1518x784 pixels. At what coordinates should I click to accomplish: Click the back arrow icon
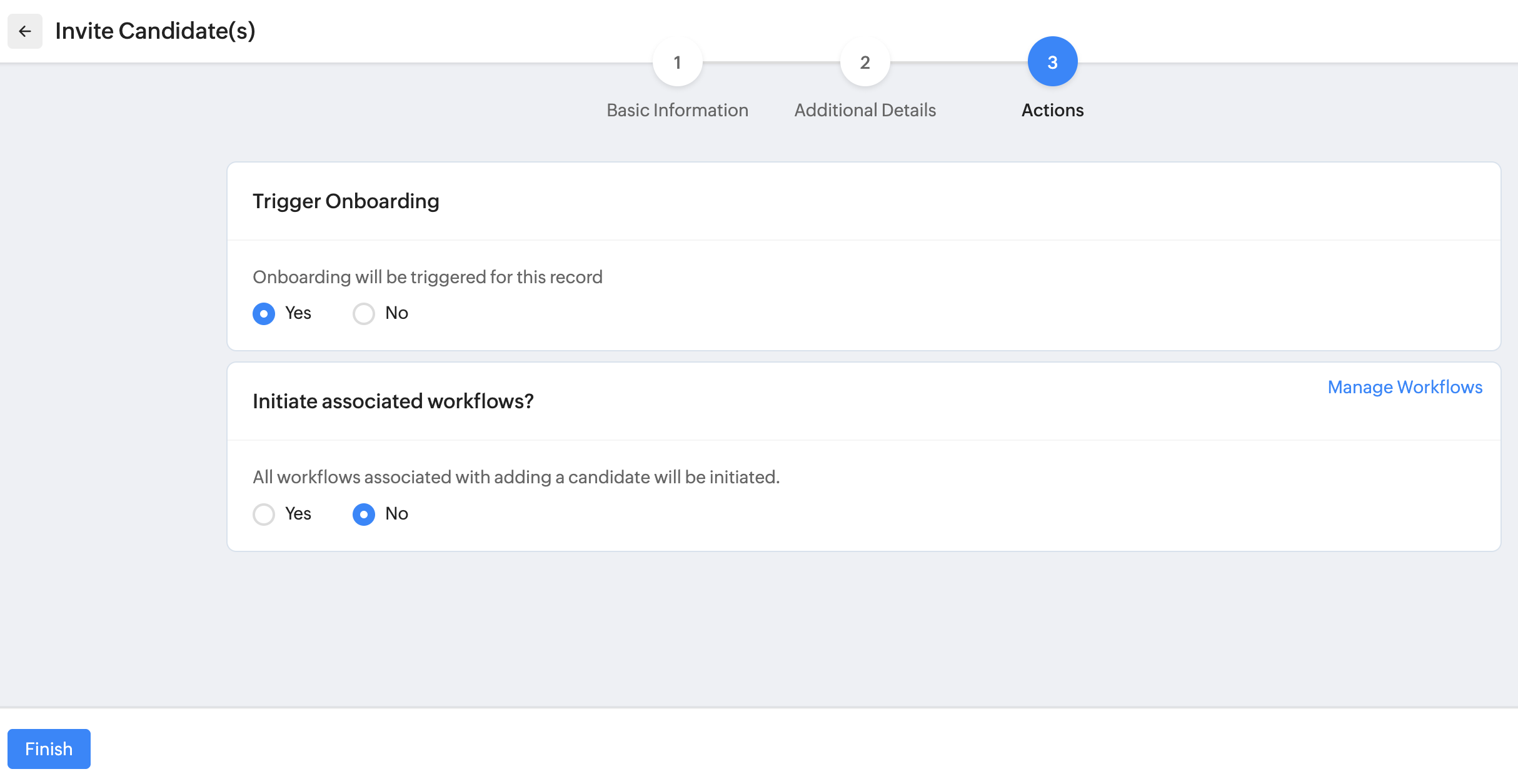(25, 31)
